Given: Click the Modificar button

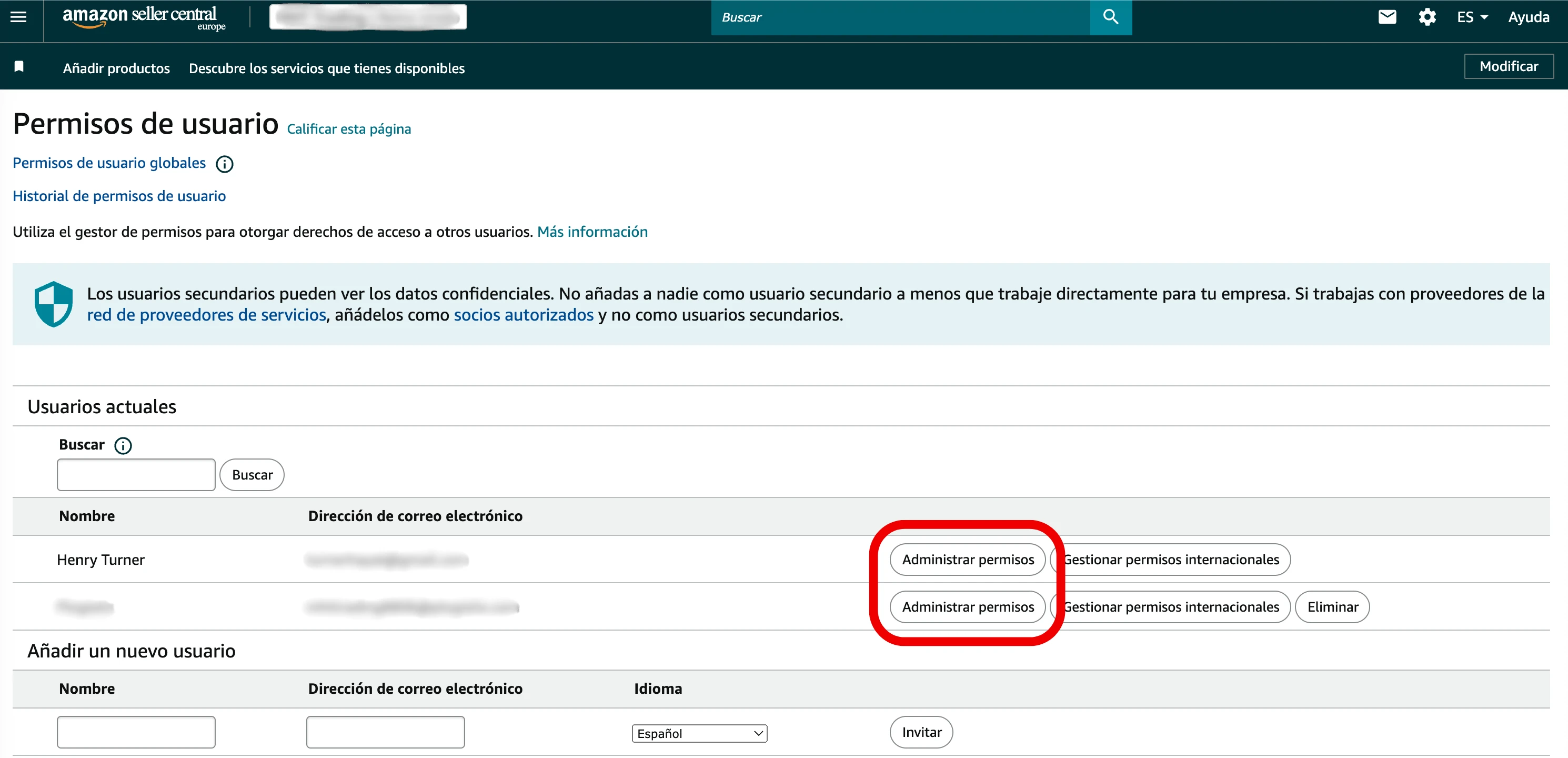Looking at the screenshot, I should [1509, 66].
